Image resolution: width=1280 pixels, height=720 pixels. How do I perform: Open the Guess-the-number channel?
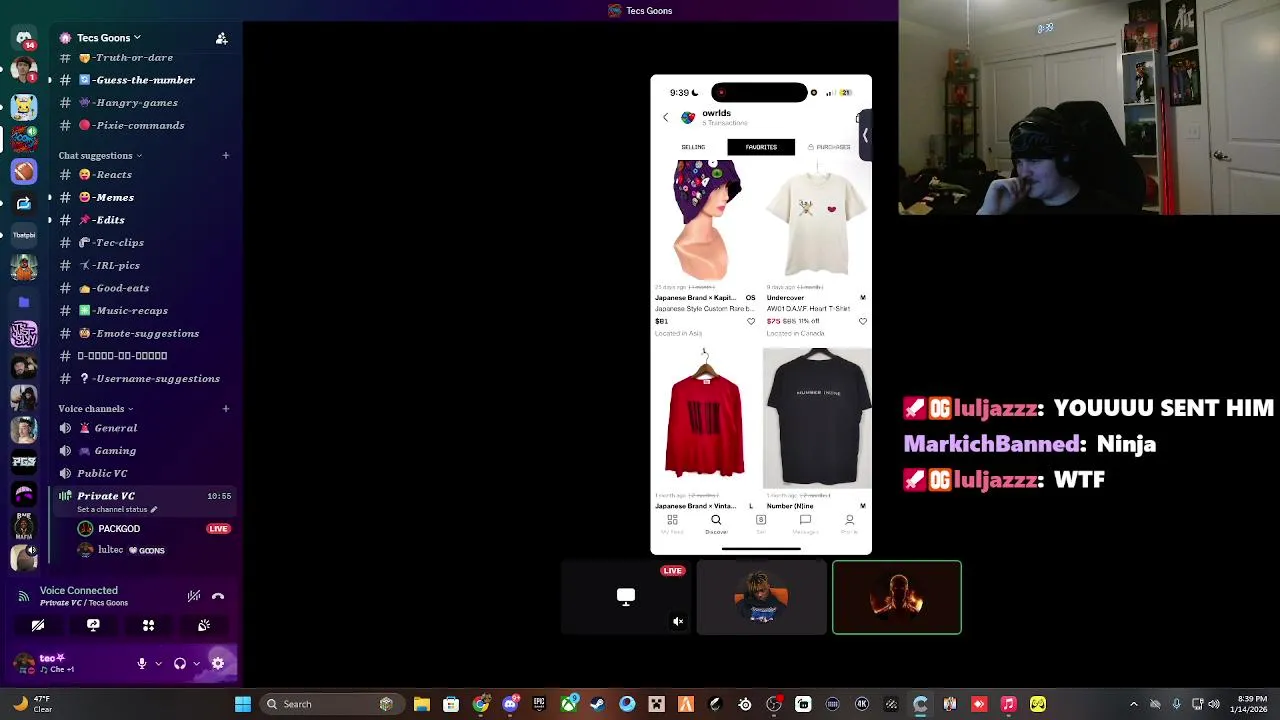(145, 80)
